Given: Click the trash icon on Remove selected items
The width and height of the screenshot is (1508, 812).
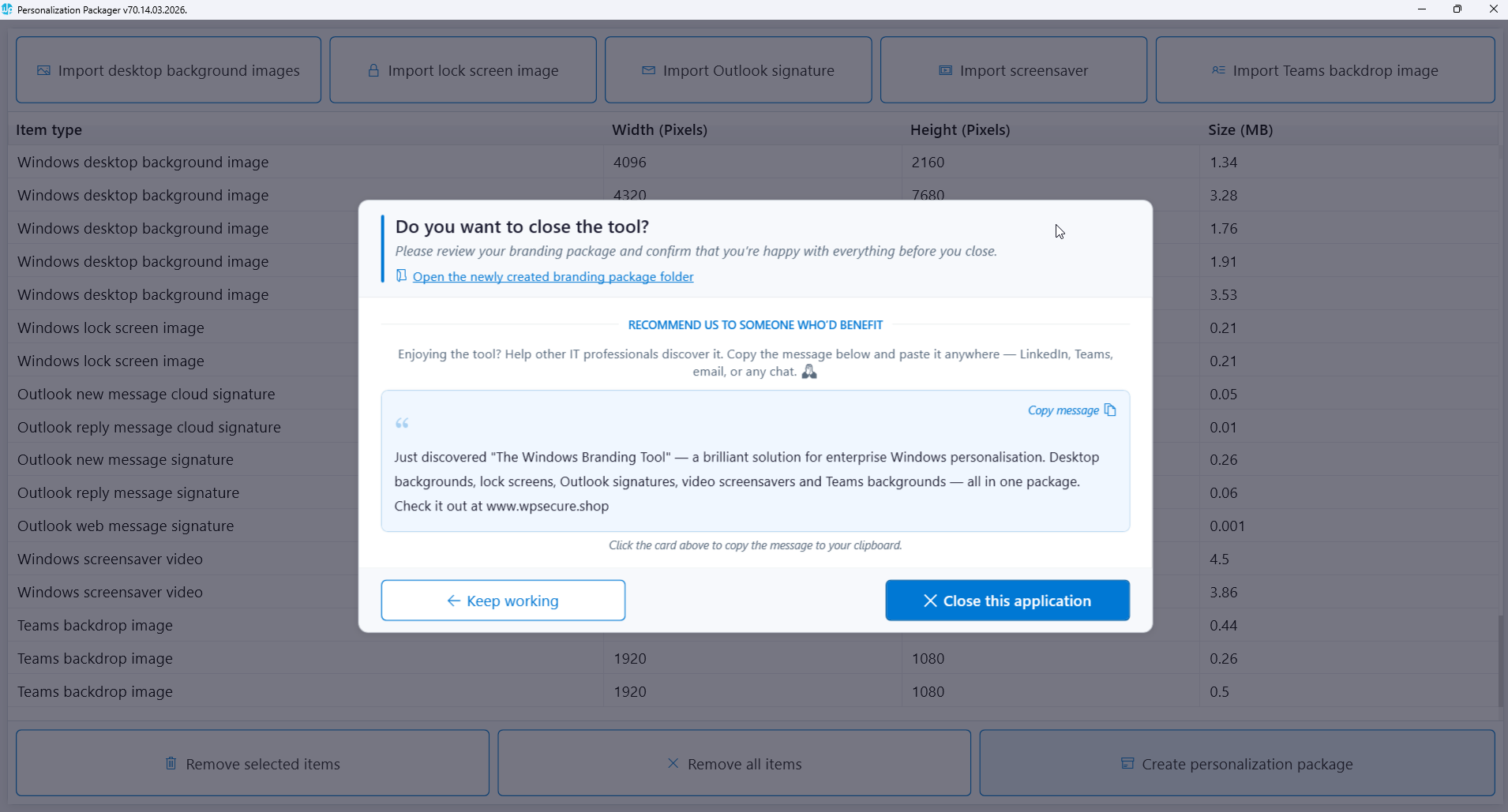Looking at the screenshot, I should click(171, 763).
